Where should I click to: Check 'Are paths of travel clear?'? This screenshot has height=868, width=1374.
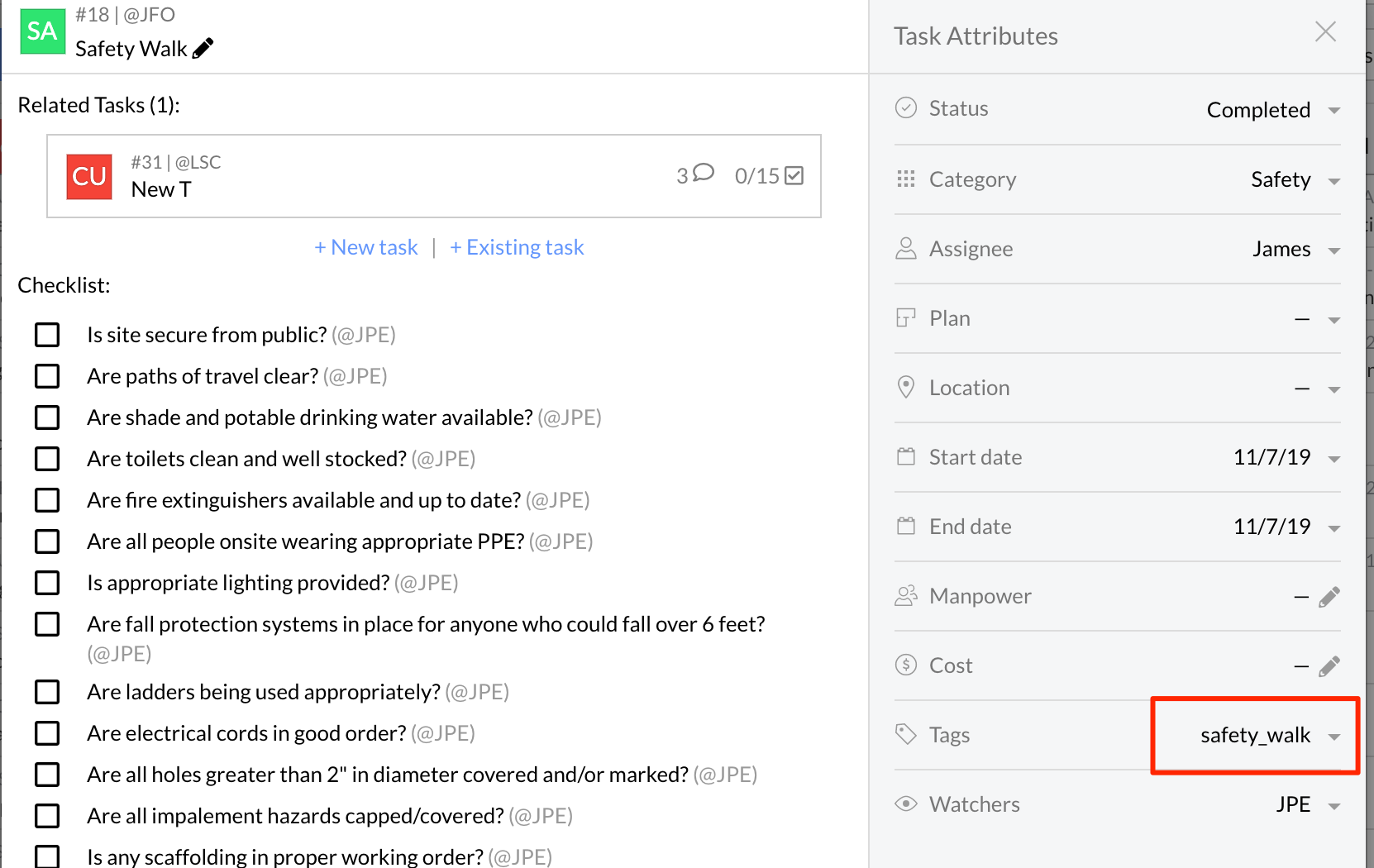(47, 376)
